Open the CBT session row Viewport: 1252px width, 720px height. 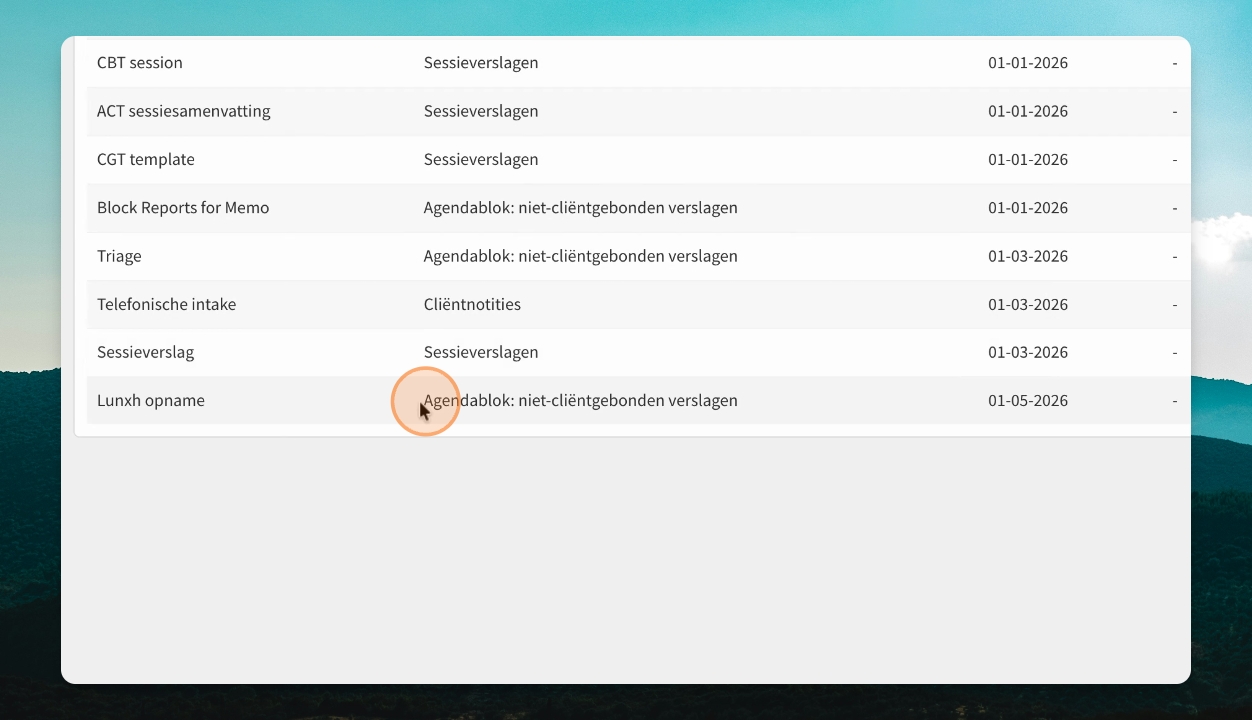click(638, 63)
